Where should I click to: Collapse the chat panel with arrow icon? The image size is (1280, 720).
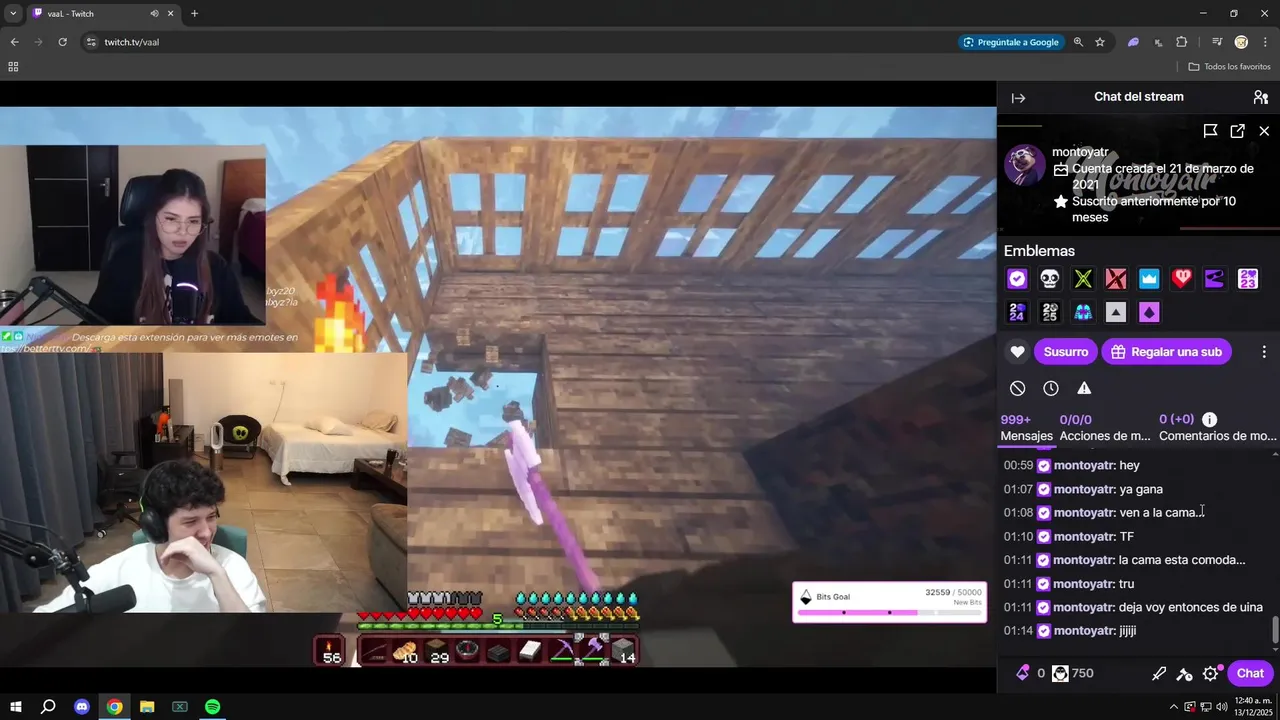[1018, 98]
